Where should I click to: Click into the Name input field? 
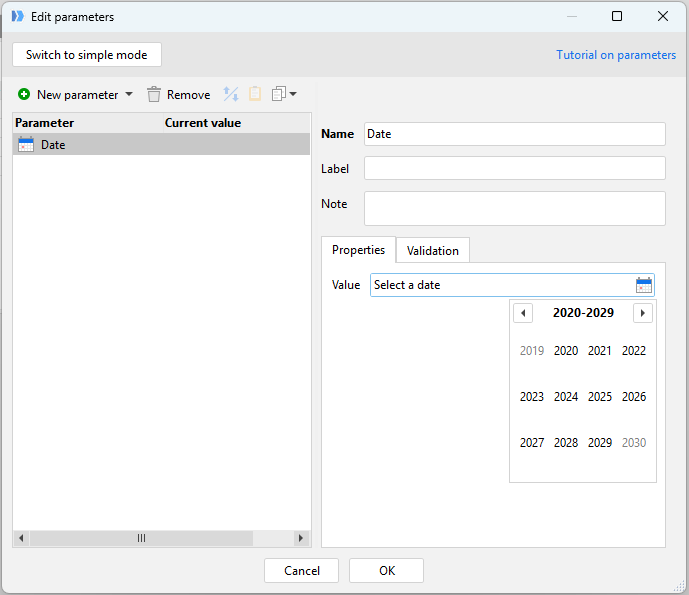coord(515,134)
